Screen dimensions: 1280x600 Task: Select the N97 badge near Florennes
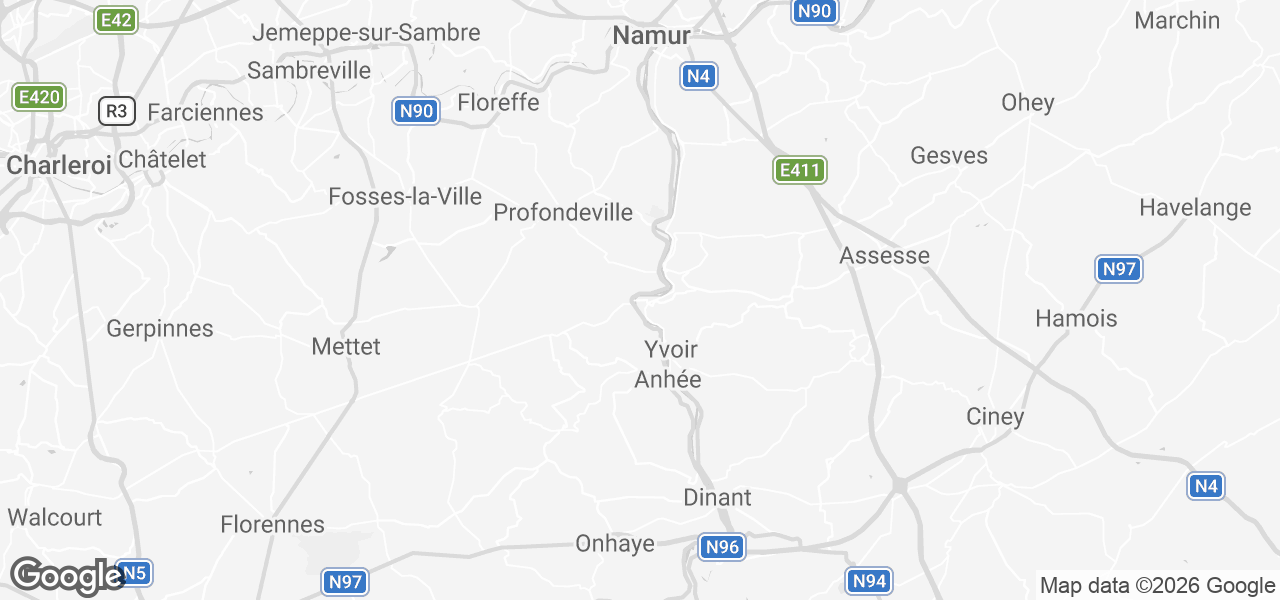(346, 581)
